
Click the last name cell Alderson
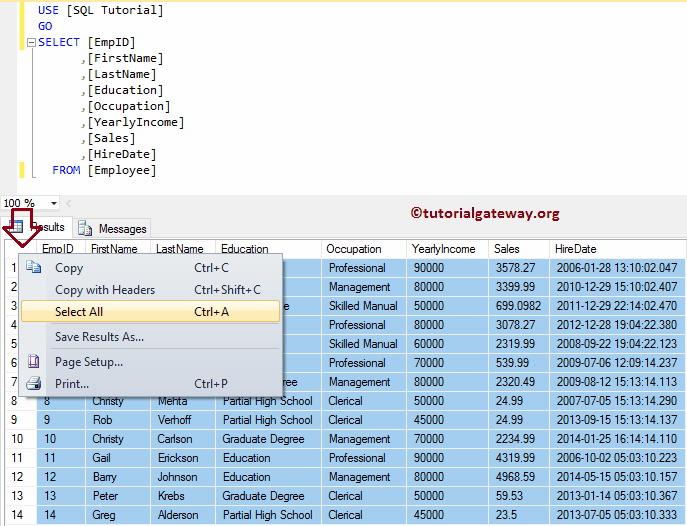[183, 515]
